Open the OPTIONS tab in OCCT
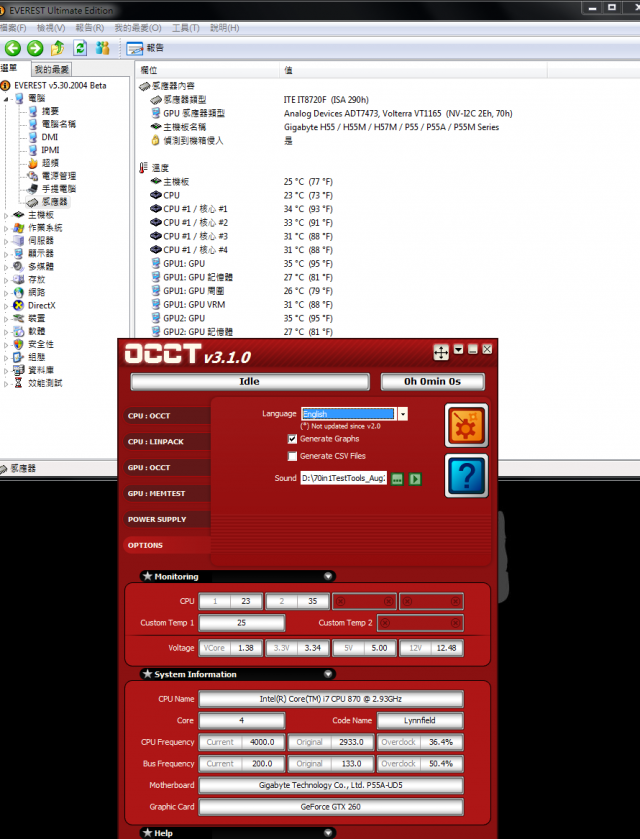 pyautogui.click(x=168, y=545)
